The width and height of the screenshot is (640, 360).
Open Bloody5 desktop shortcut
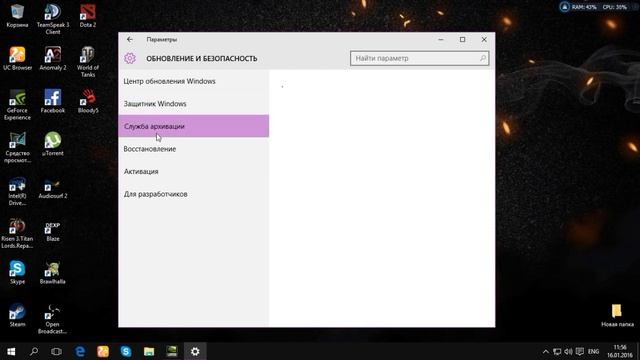[x=88, y=101]
